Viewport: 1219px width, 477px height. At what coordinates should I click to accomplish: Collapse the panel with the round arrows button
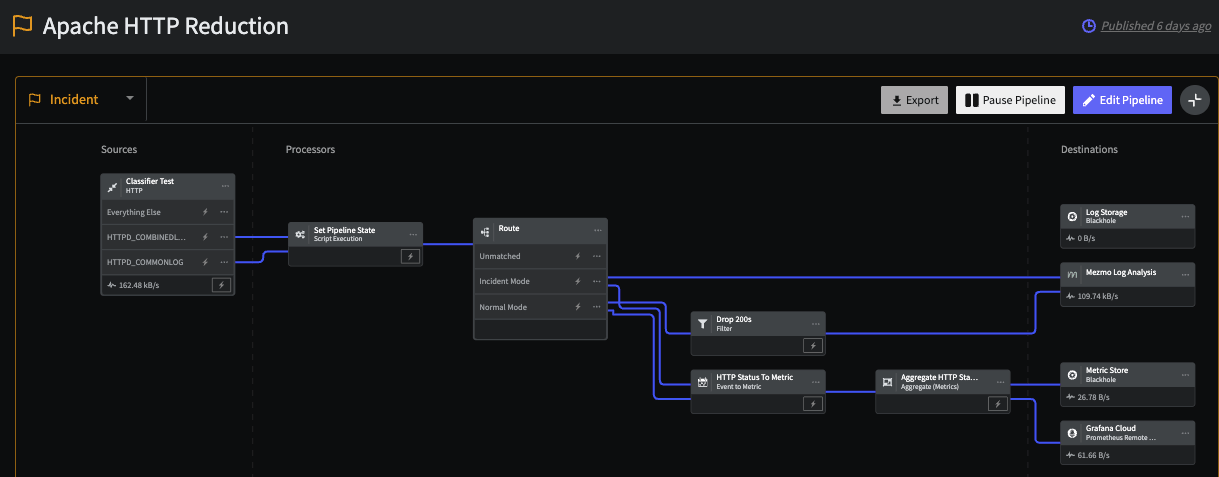(1194, 100)
